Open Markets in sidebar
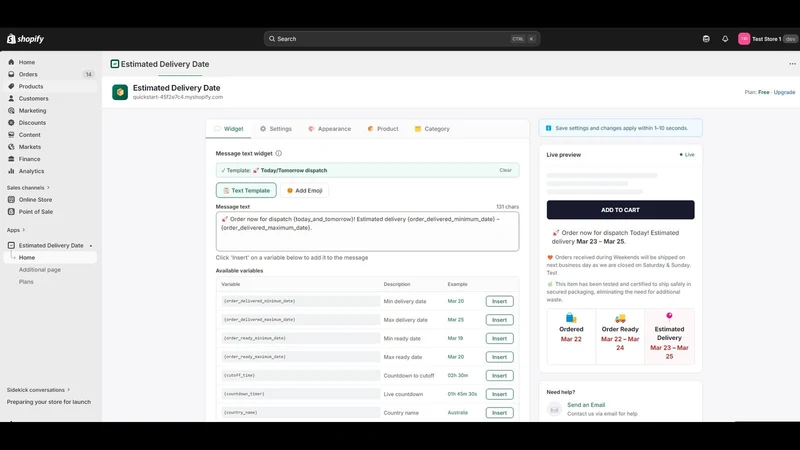 click(30, 147)
